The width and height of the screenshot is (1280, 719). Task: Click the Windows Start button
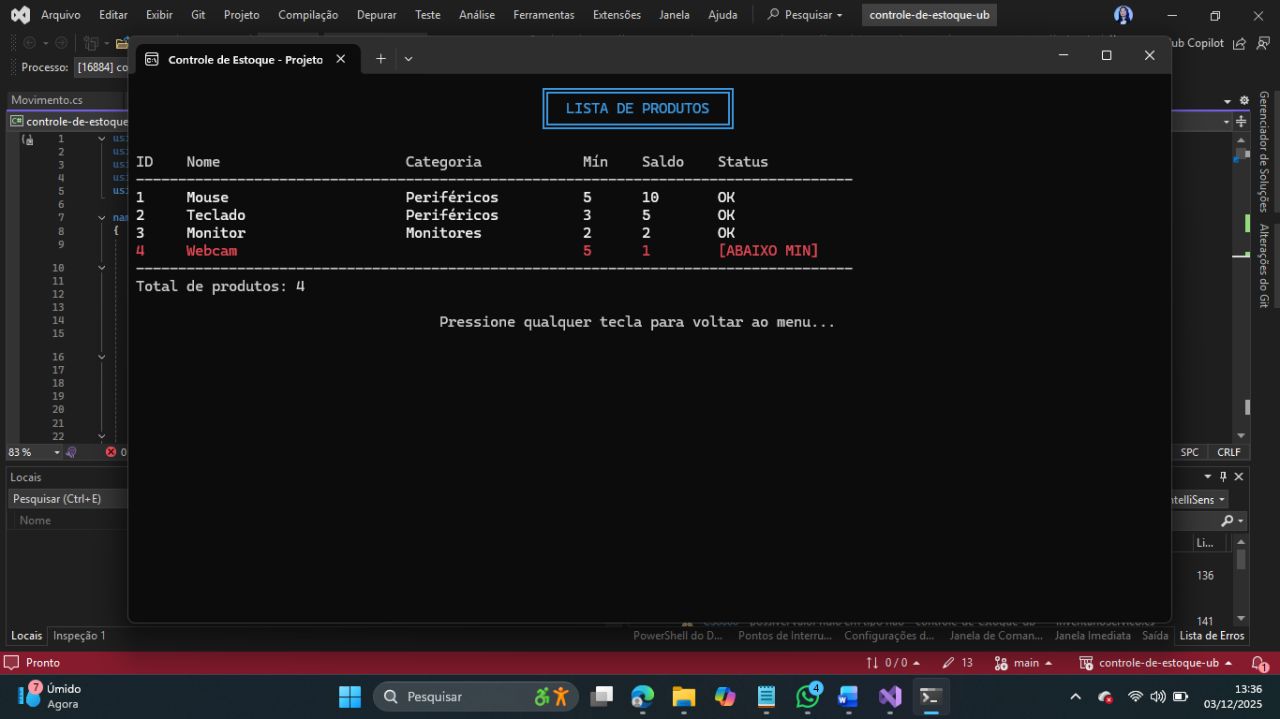pyautogui.click(x=350, y=696)
